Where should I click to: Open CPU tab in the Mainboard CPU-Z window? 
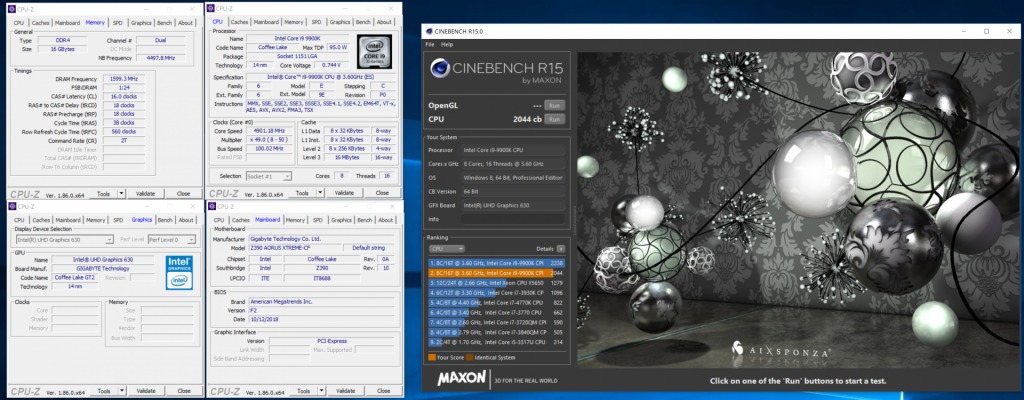(219, 220)
